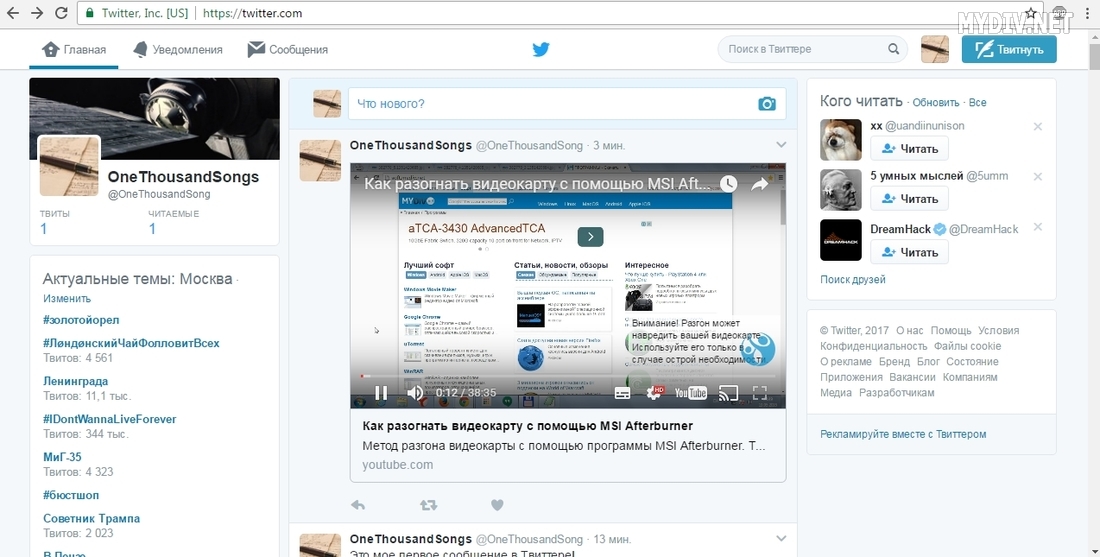The height and width of the screenshot is (557, 1100).
Task: Go back with the browser back arrow
Action: 13,13
